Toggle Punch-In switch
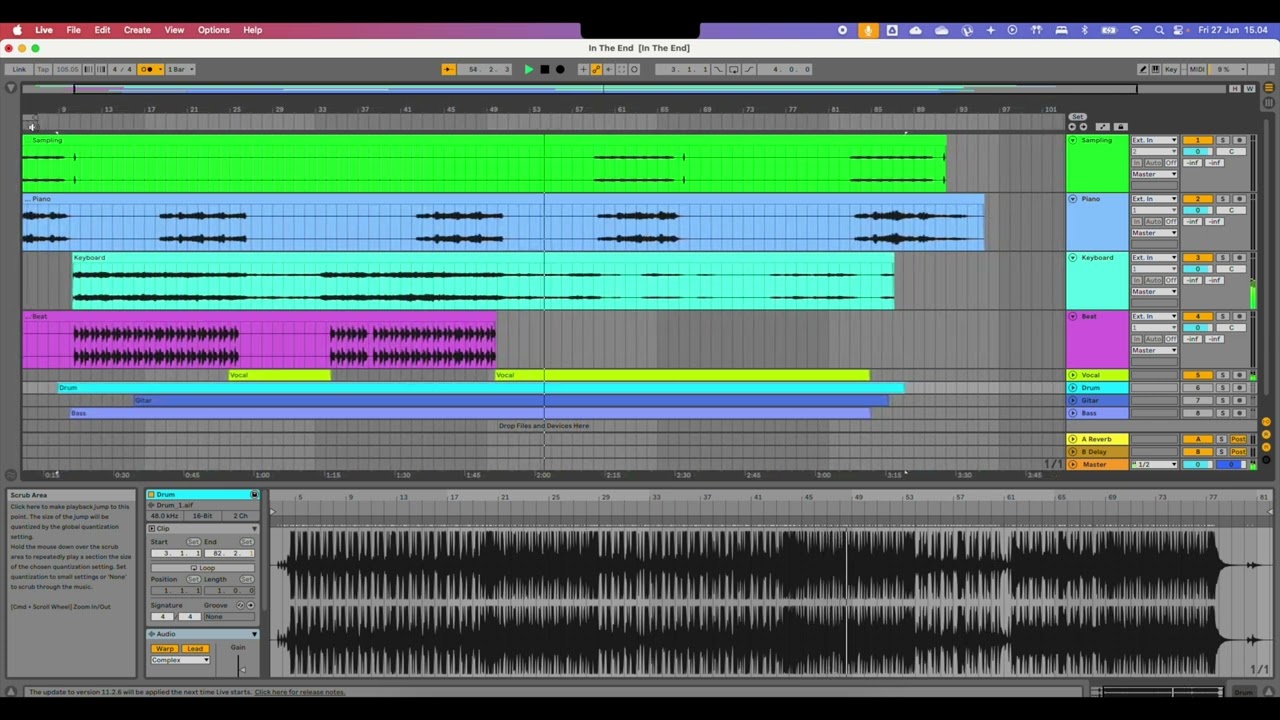The image size is (1280, 720). (x=716, y=69)
